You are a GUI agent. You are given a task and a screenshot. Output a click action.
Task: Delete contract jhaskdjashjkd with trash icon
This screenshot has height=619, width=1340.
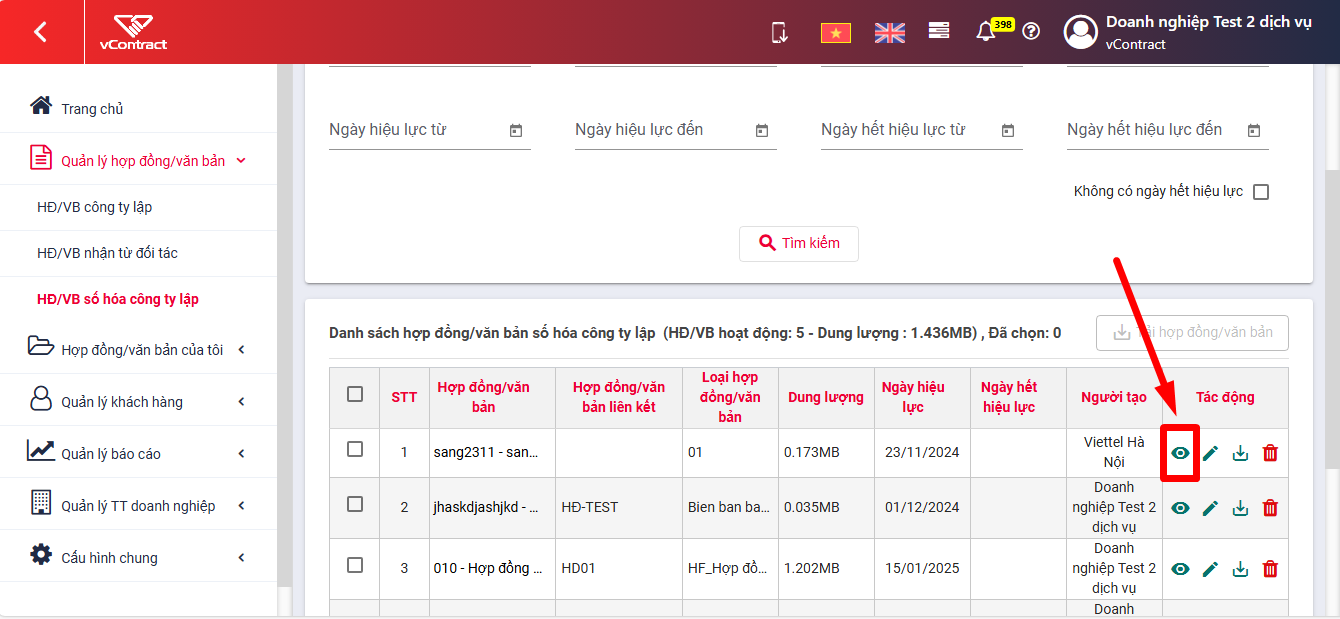coord(1270,508)
